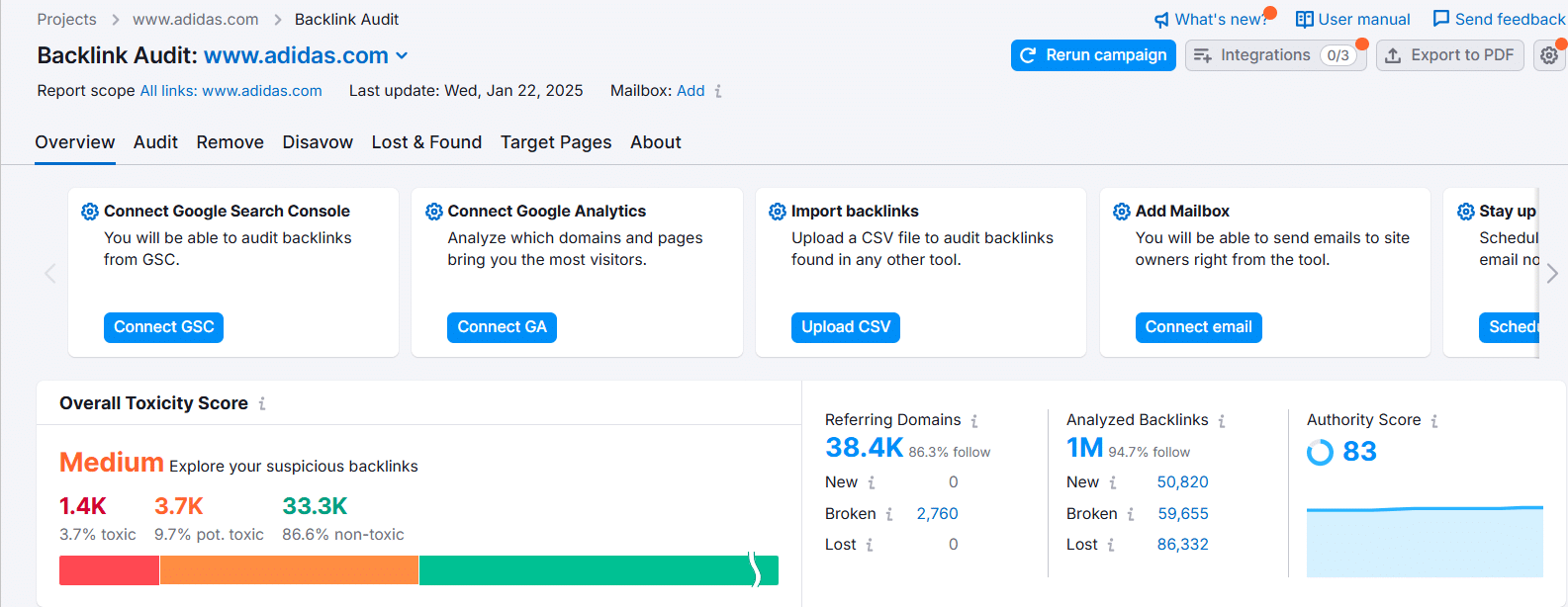Open the 1M analyzed backlinks total
Screen dimensions: 1568x607
click(1085, 448)
